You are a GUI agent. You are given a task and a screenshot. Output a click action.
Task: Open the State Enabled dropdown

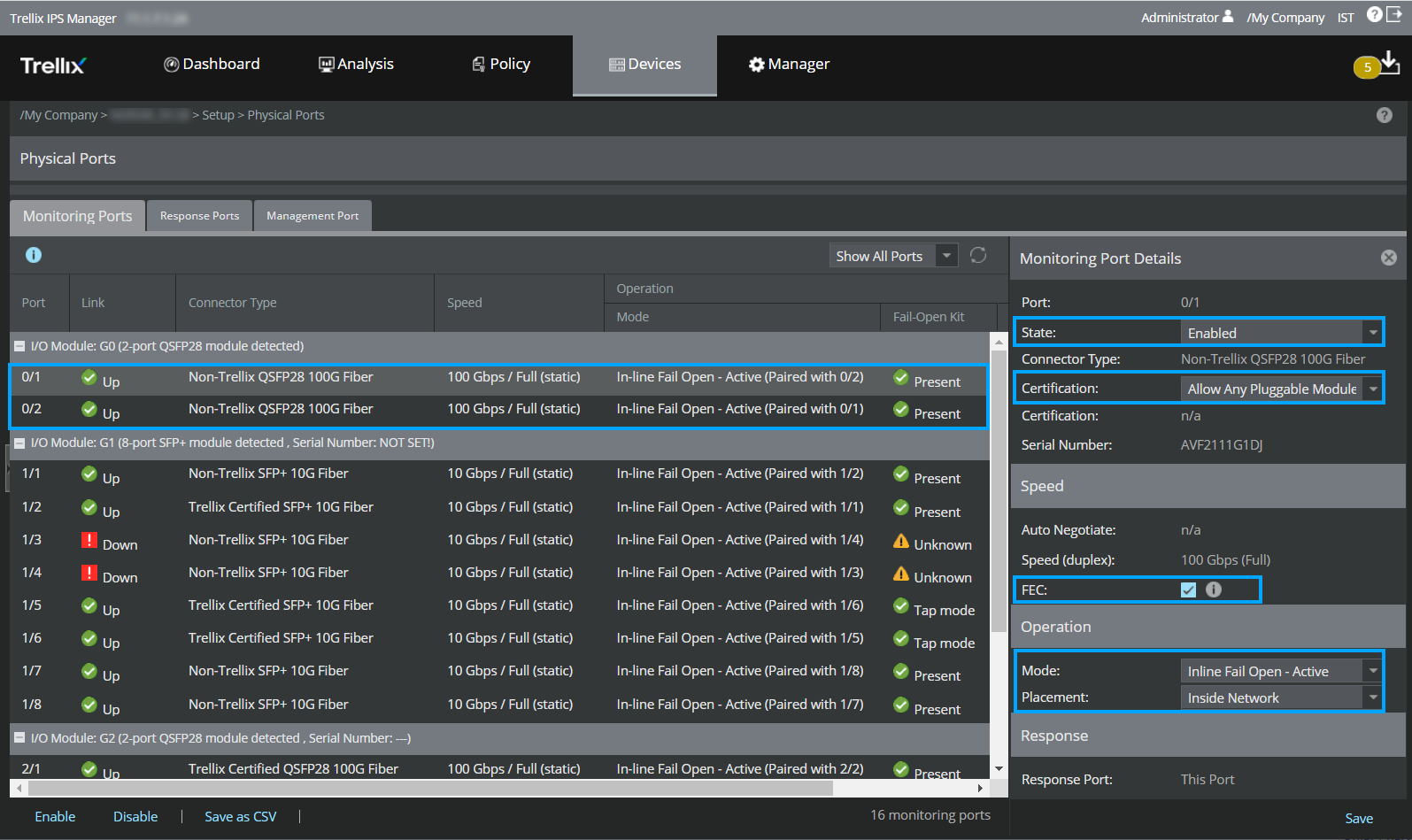coord(1281,333)
